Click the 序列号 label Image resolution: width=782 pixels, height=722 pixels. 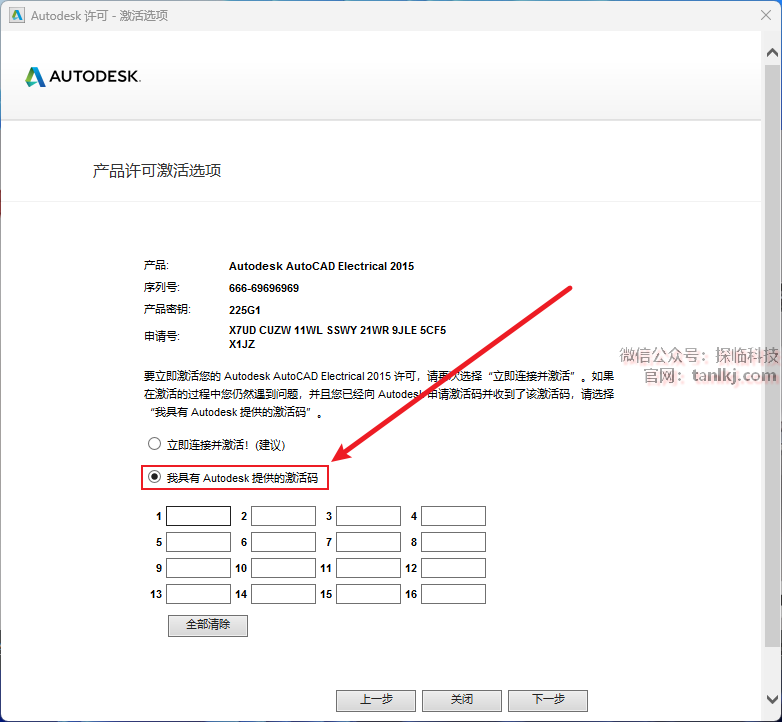click(x=162, y=288)
